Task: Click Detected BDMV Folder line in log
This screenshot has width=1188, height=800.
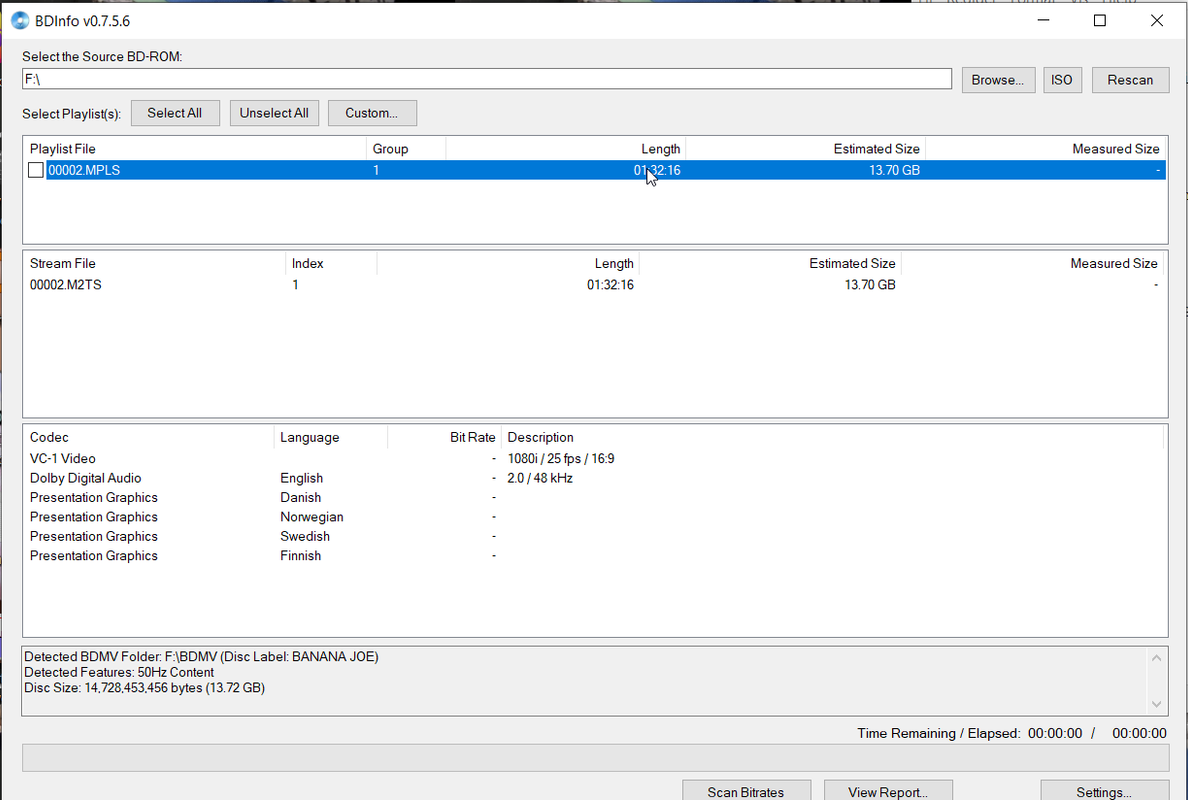Action: point(201,657)
